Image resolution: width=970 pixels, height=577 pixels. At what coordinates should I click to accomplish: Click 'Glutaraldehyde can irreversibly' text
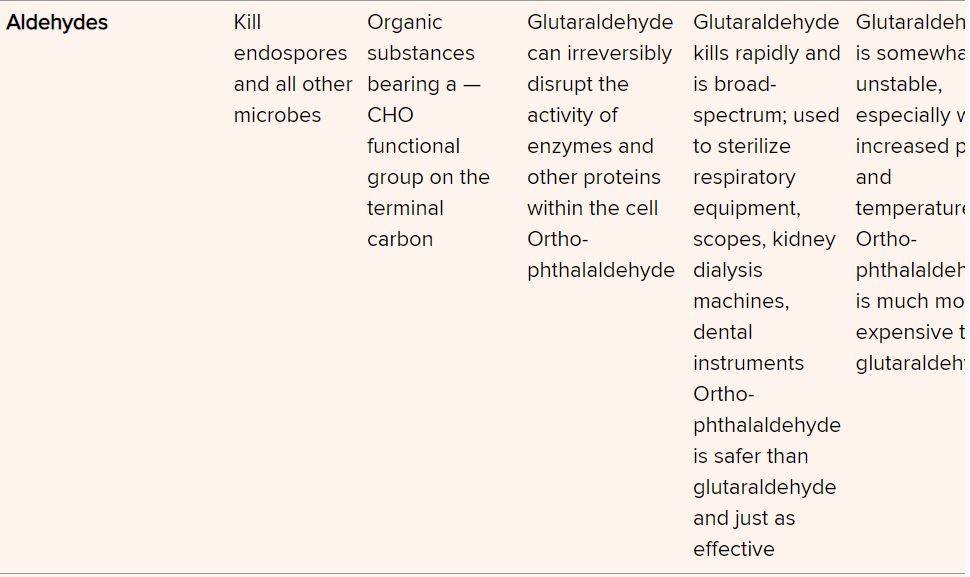pyautogui.click(x=600, y=38)
